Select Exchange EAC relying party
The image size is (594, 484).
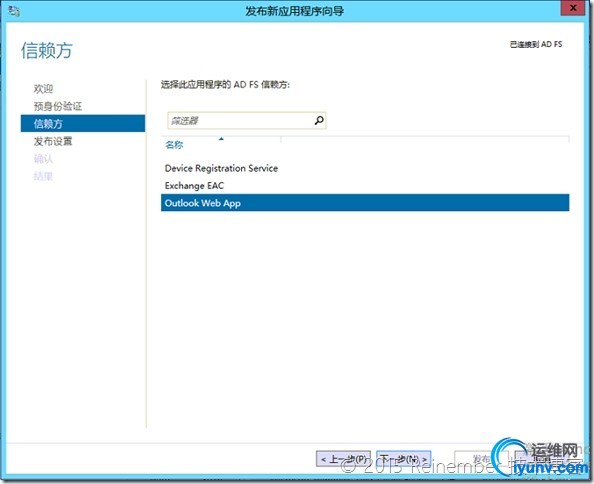[x=194, y=186]
